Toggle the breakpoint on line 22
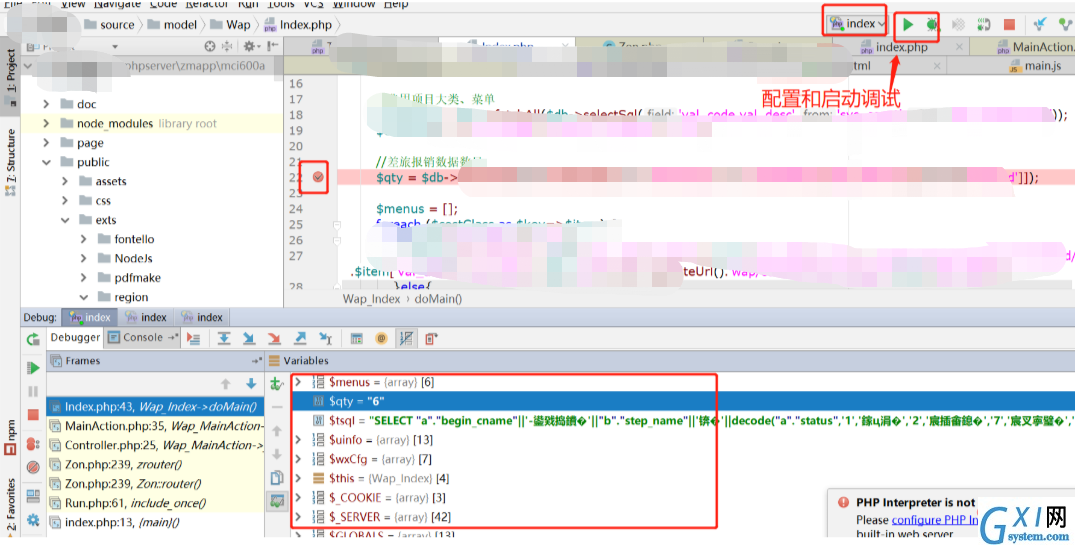Image resolution: width=1076 pixels, height=545 pixels. click(x=318, y=177)
